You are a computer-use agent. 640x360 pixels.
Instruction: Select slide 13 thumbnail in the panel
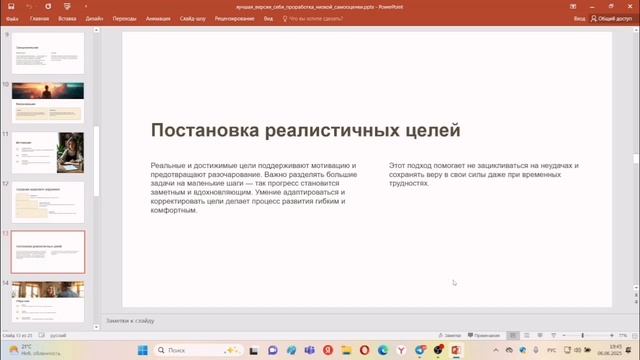[48, 252]
